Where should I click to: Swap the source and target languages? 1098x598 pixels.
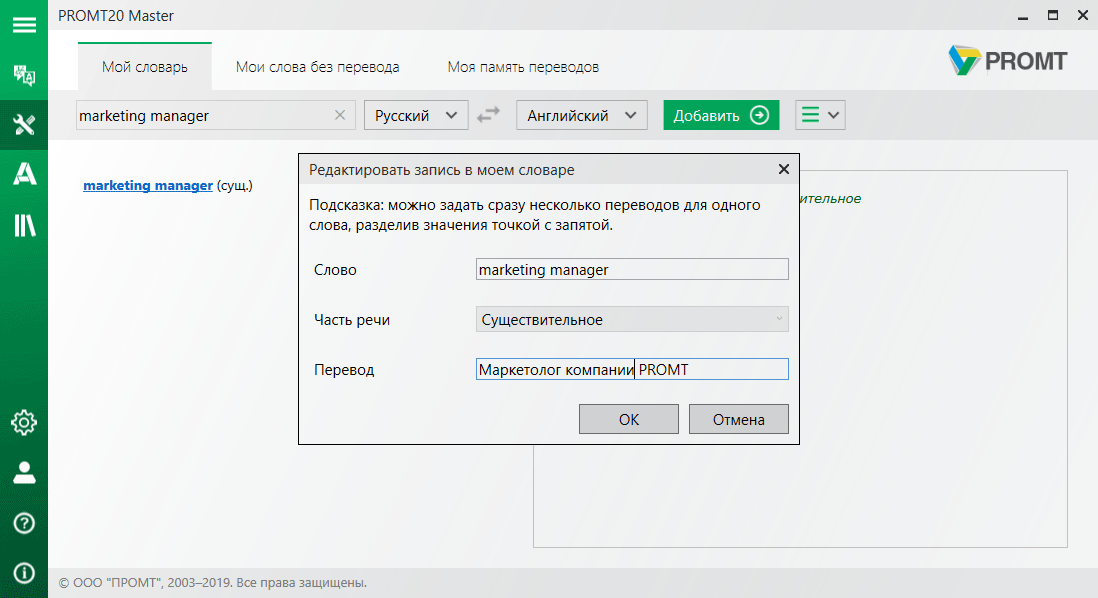pos(489,115)
